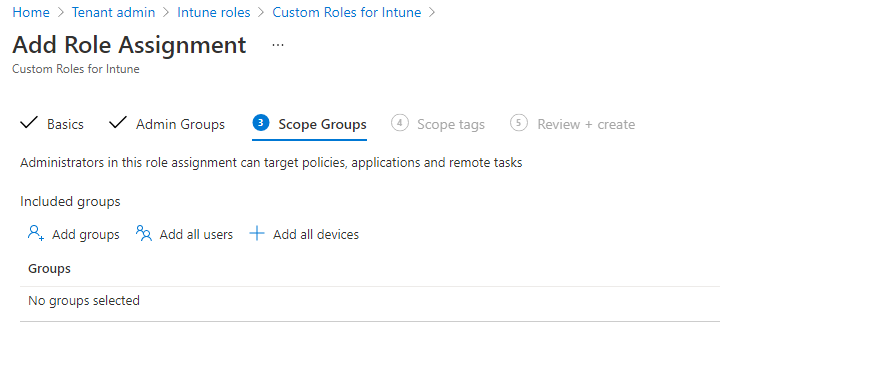Go to the Admin Groups tab
Viewport: 870px width, 385px height.
coord(180,124)
